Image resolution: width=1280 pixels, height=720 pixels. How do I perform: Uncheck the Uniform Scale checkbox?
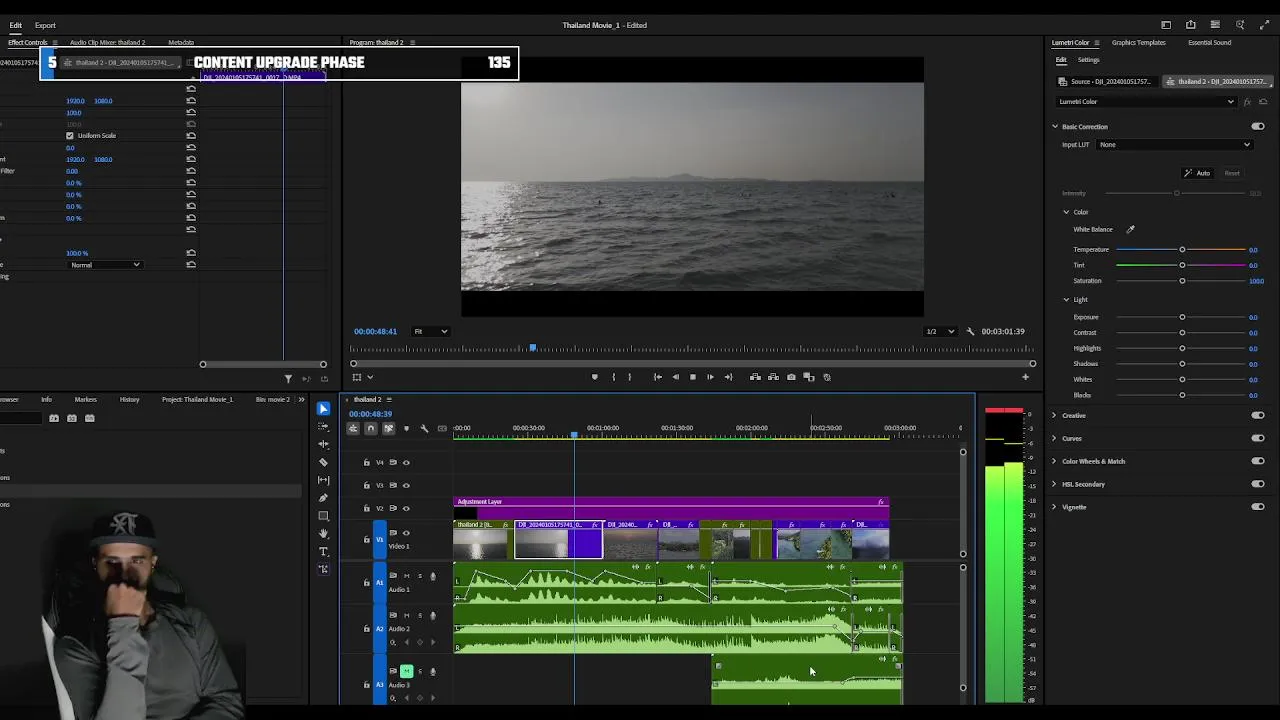70,135
